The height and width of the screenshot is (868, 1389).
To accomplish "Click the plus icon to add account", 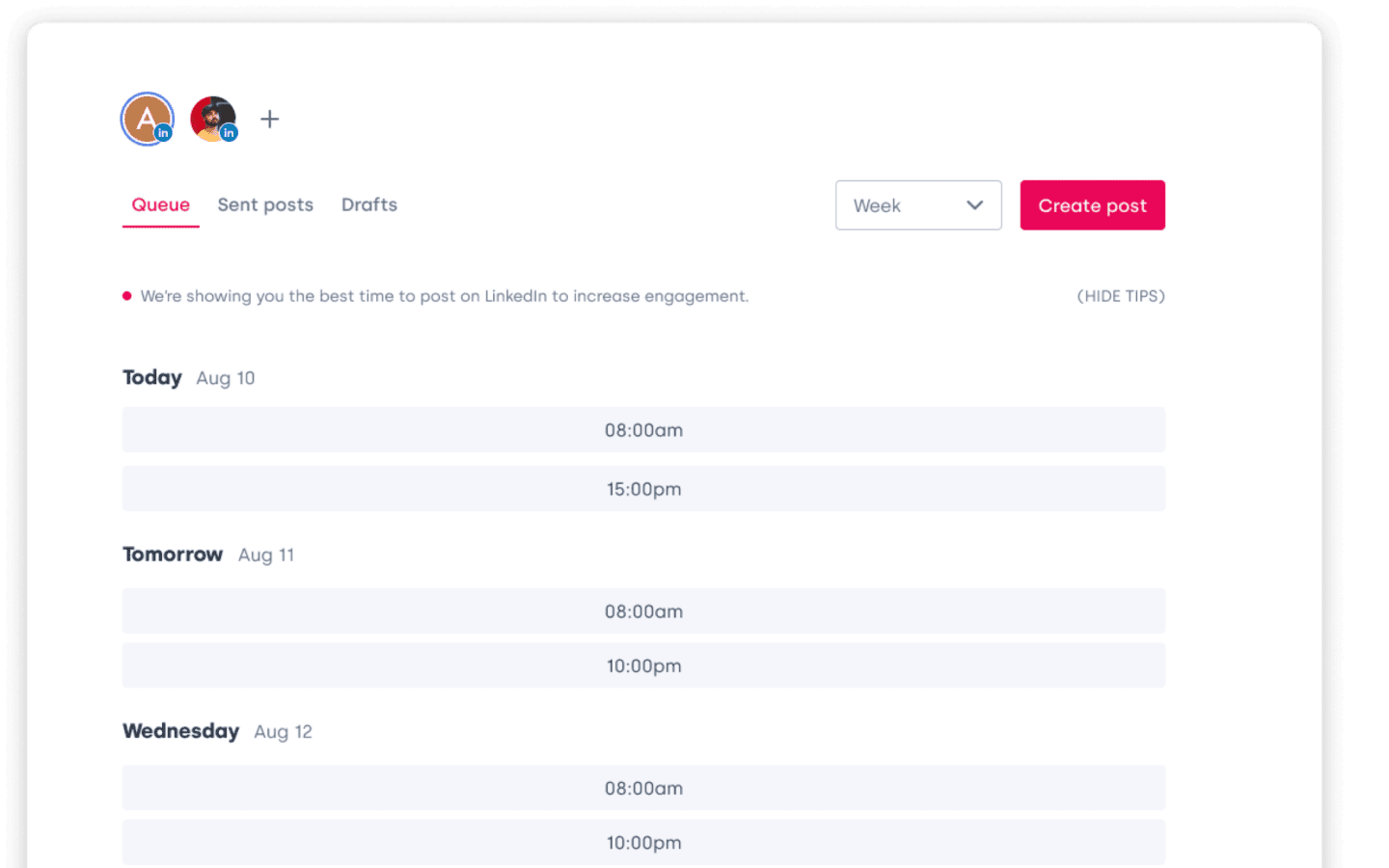I will pyautogui.click(x=270, y=119).
